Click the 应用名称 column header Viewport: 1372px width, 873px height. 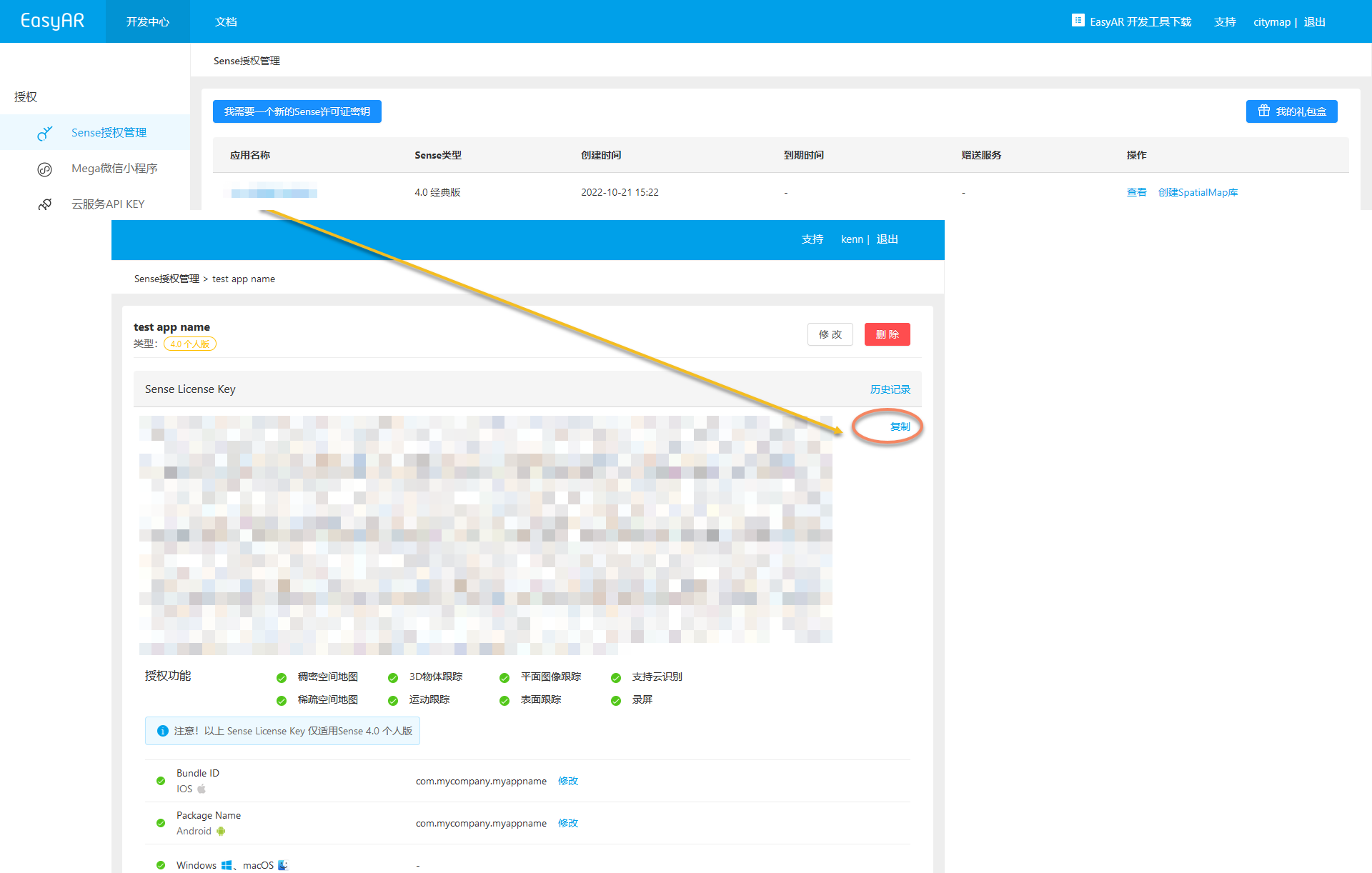point(250,155)
